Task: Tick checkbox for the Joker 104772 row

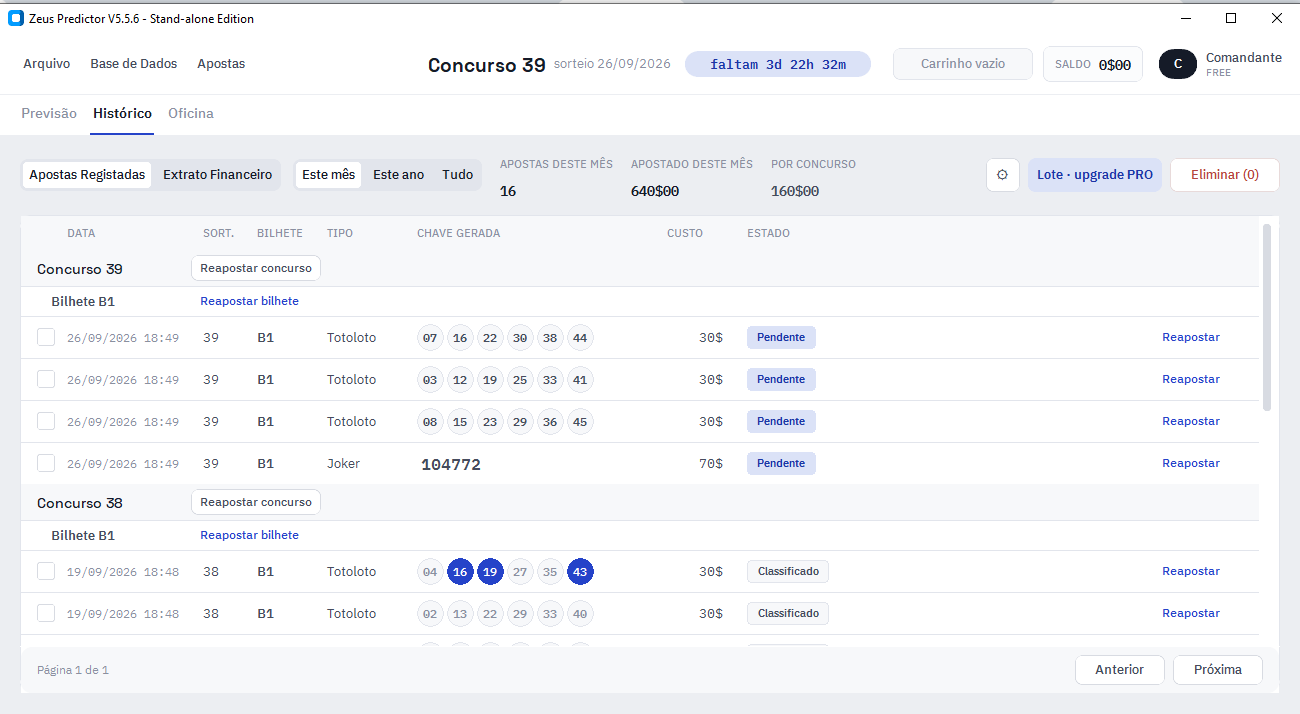Action: (x=46, y=463)
